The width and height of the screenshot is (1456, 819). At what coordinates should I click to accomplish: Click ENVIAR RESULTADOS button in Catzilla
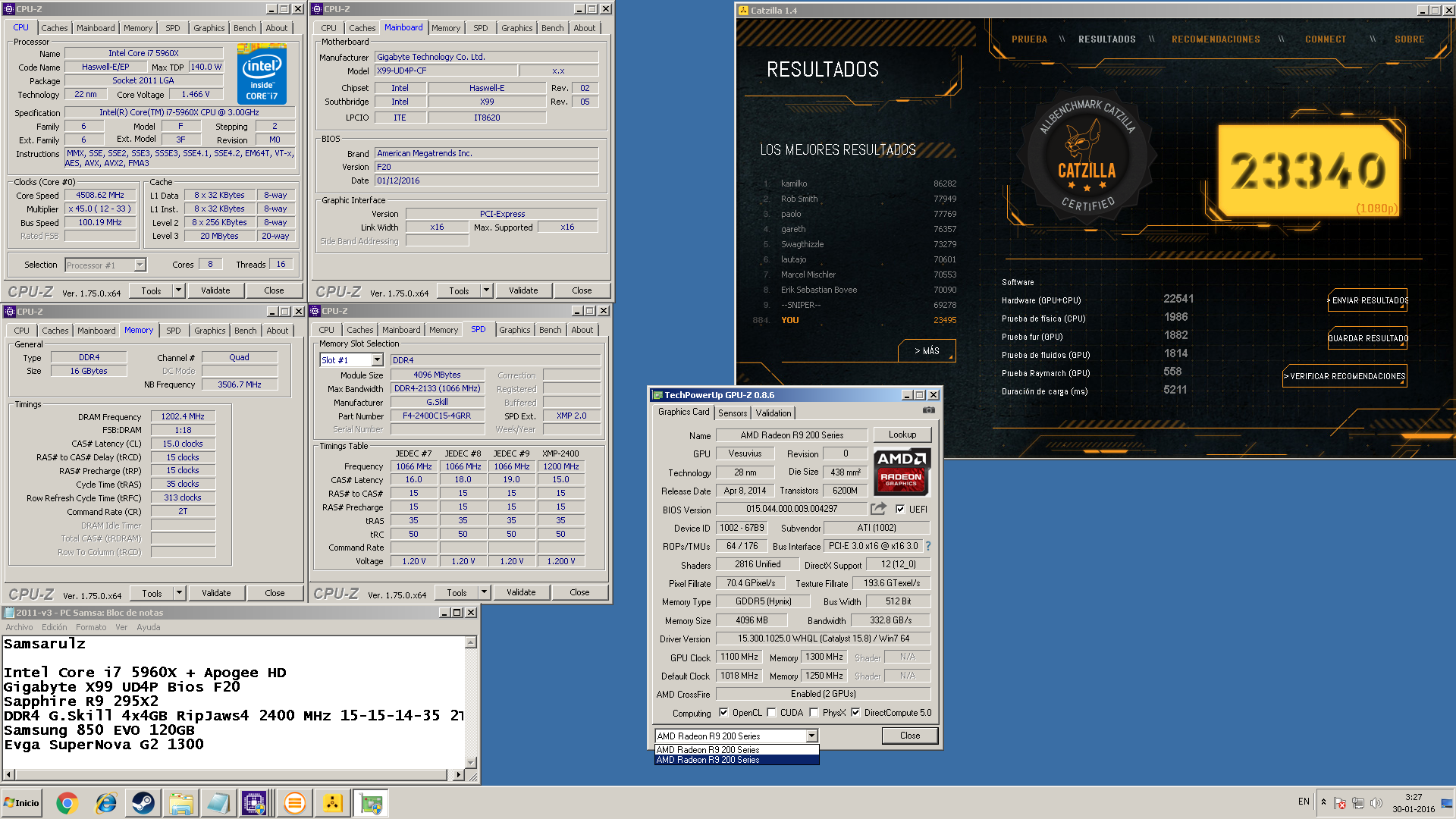1368,300
